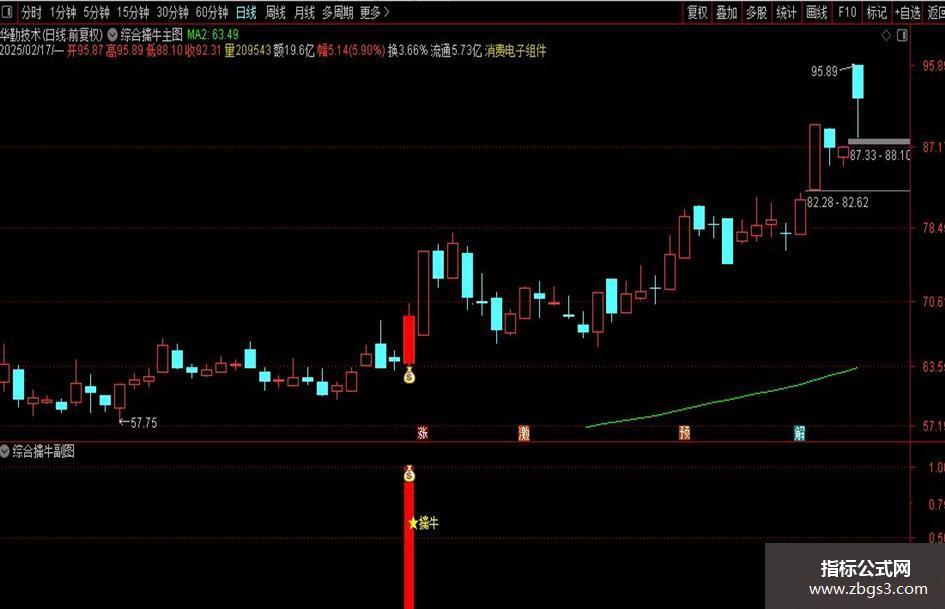
Task: Click the 量209543 volume value
Action: 248,51
